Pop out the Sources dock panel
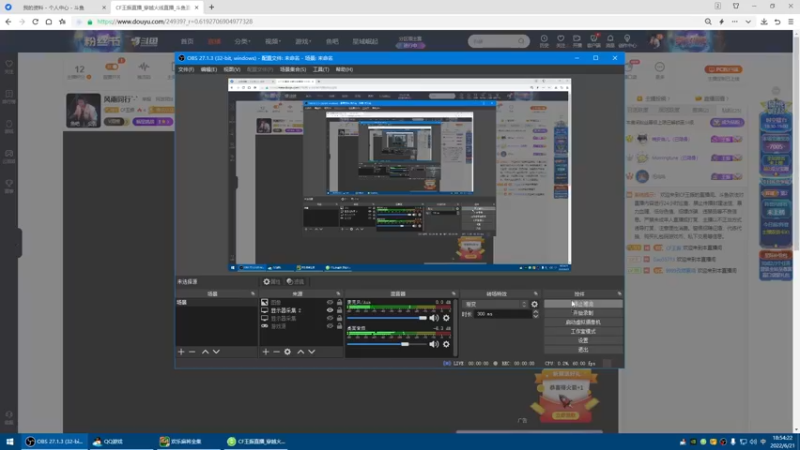The image size is (800, 450). pyautogui.click(x=338, y=294)
